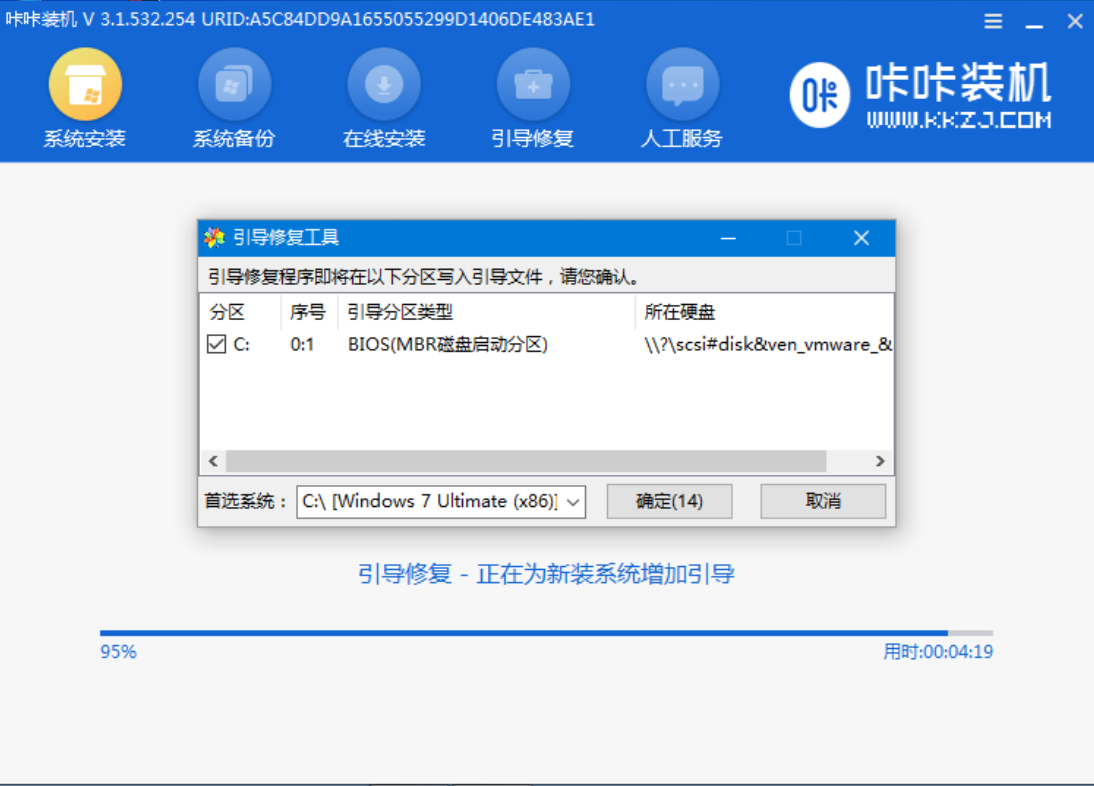Open the 引导修复 boot repair icon
This screenshot has height=786, width=1094.
tap(533, 84)
